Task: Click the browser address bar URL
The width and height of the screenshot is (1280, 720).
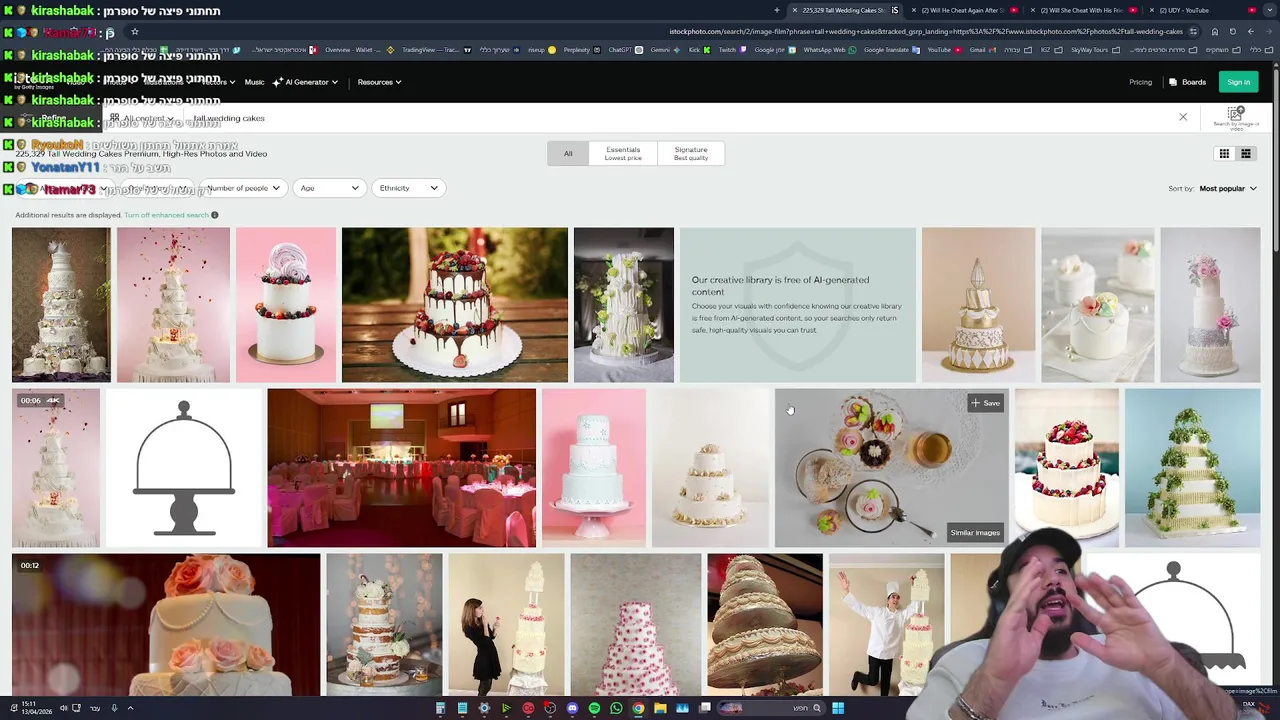Action: [925, 31]
